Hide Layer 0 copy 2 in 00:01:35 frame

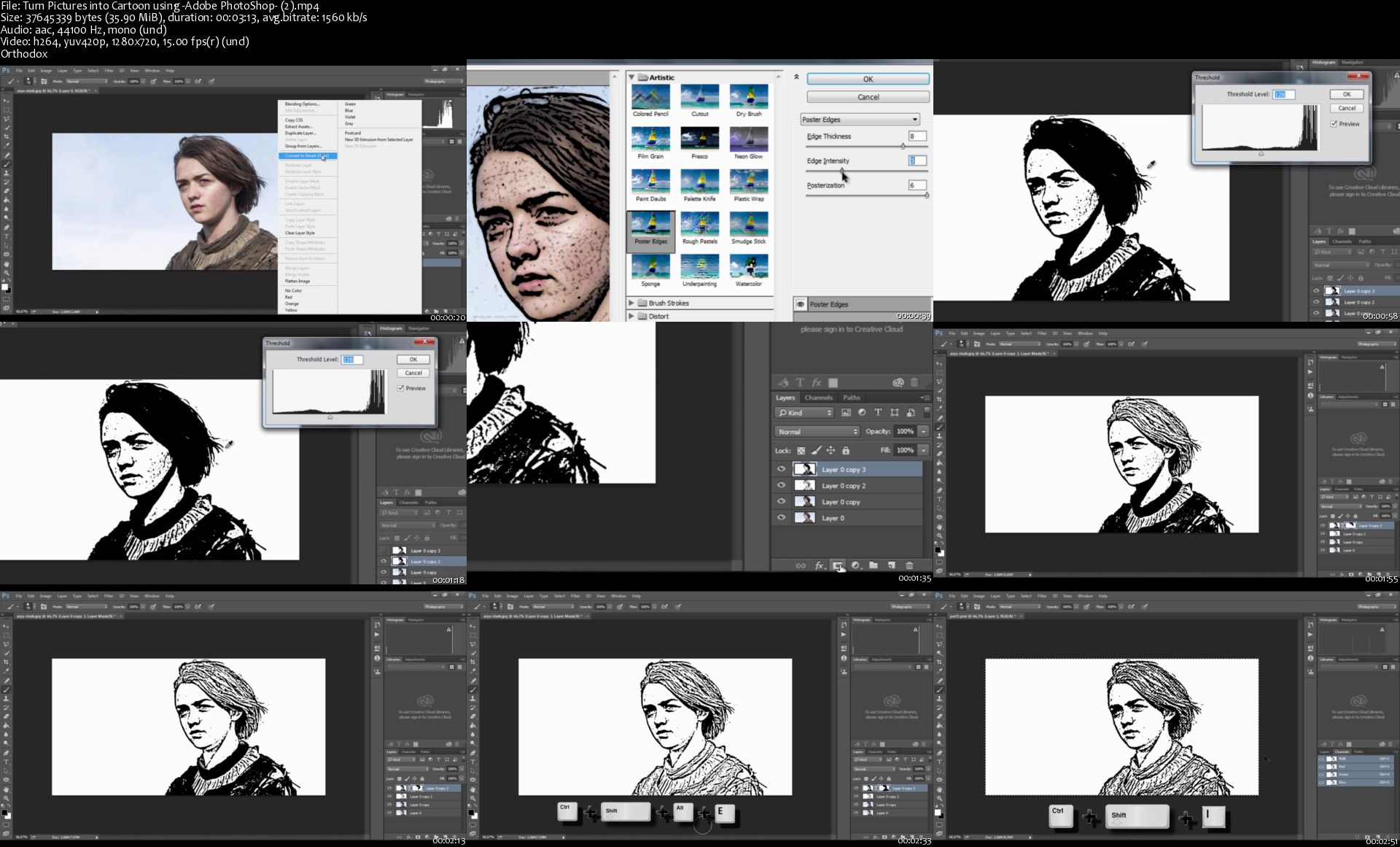(x=781, y=485)
